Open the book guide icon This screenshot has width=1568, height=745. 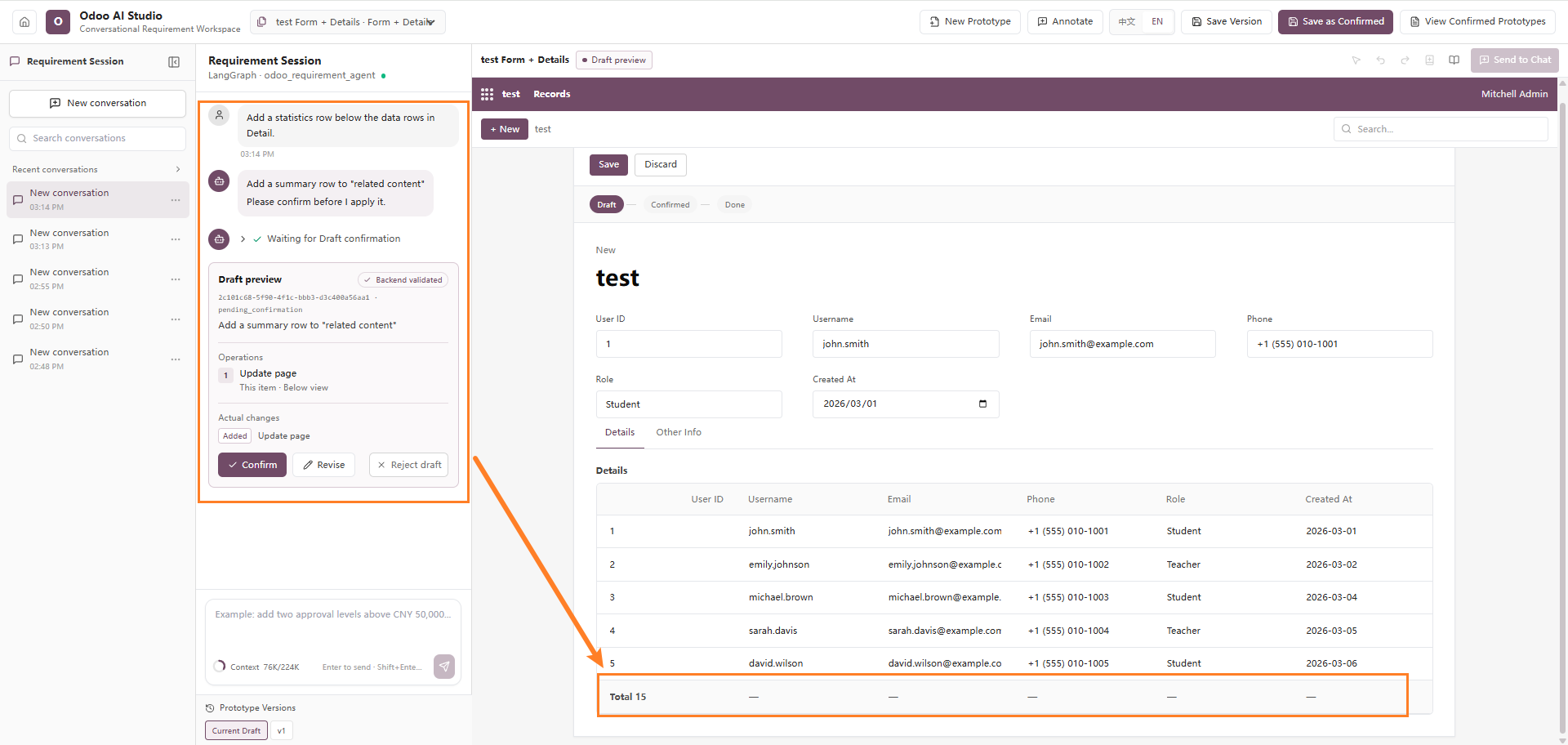coord(1454,60)
